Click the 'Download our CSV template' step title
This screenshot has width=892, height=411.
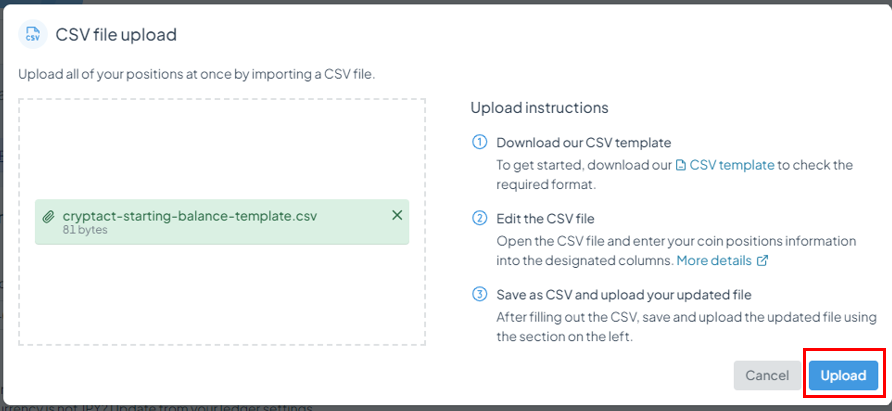(584, 142)
